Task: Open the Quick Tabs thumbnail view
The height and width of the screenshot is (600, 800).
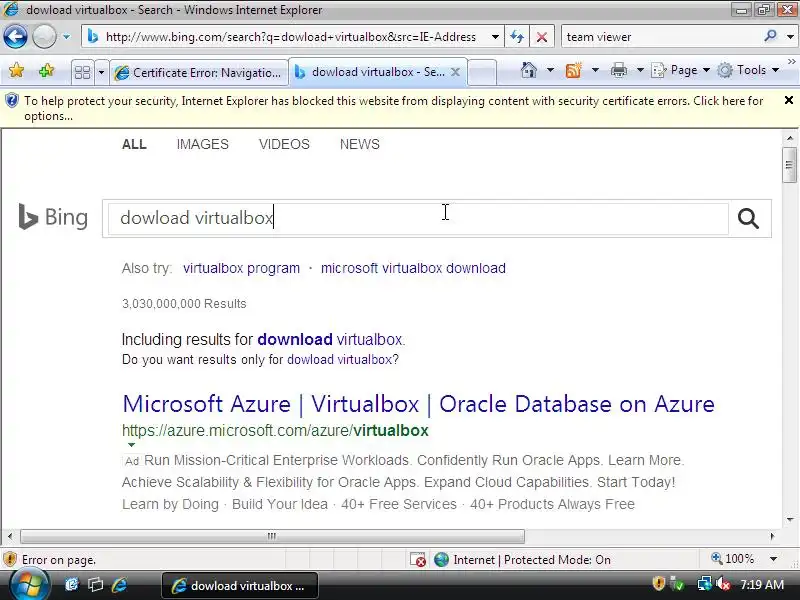Action: pos(82,72)
